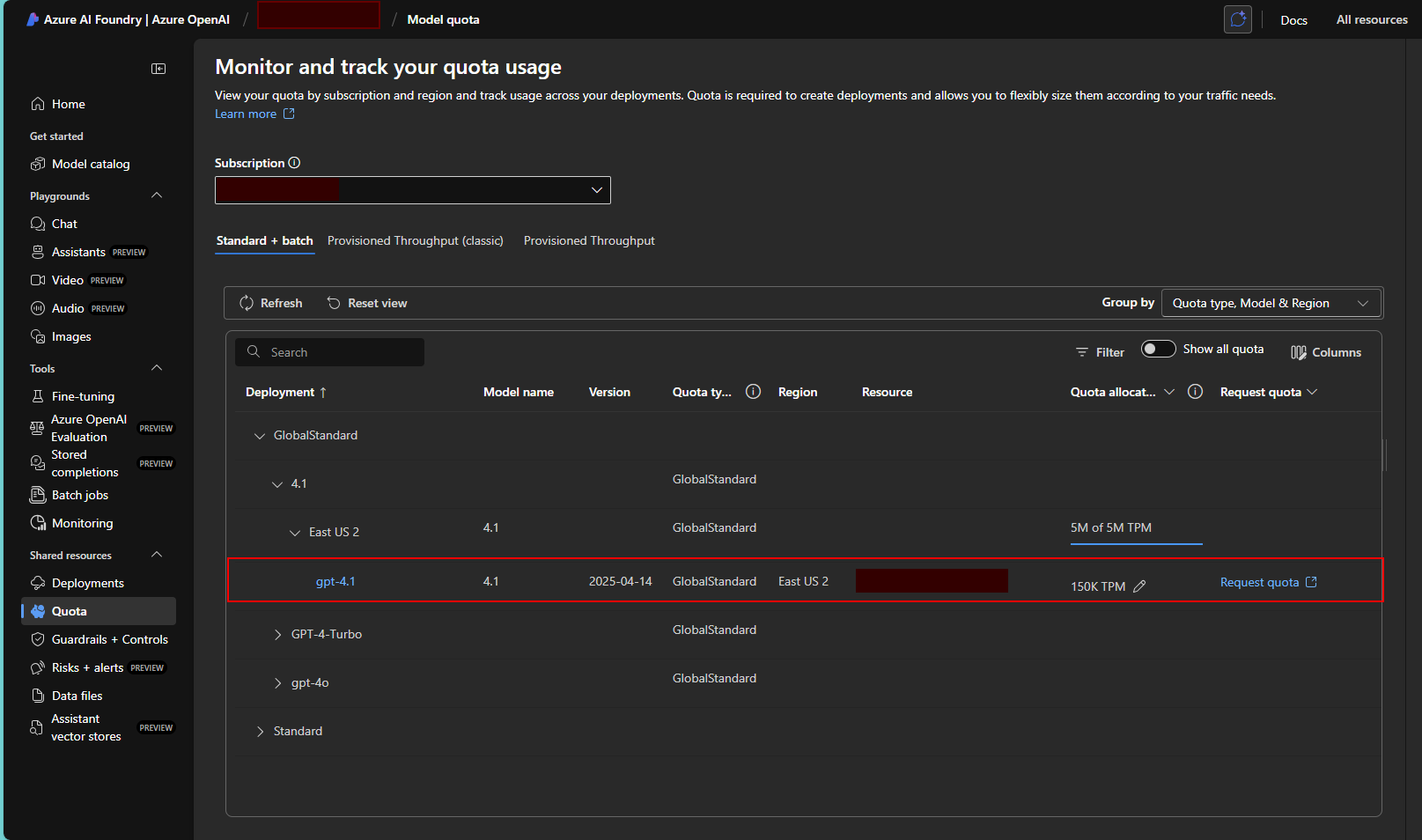Switch to Provisioned Throughput (classic) tab
Screen dimensions: 1422x840
[416, 241]
